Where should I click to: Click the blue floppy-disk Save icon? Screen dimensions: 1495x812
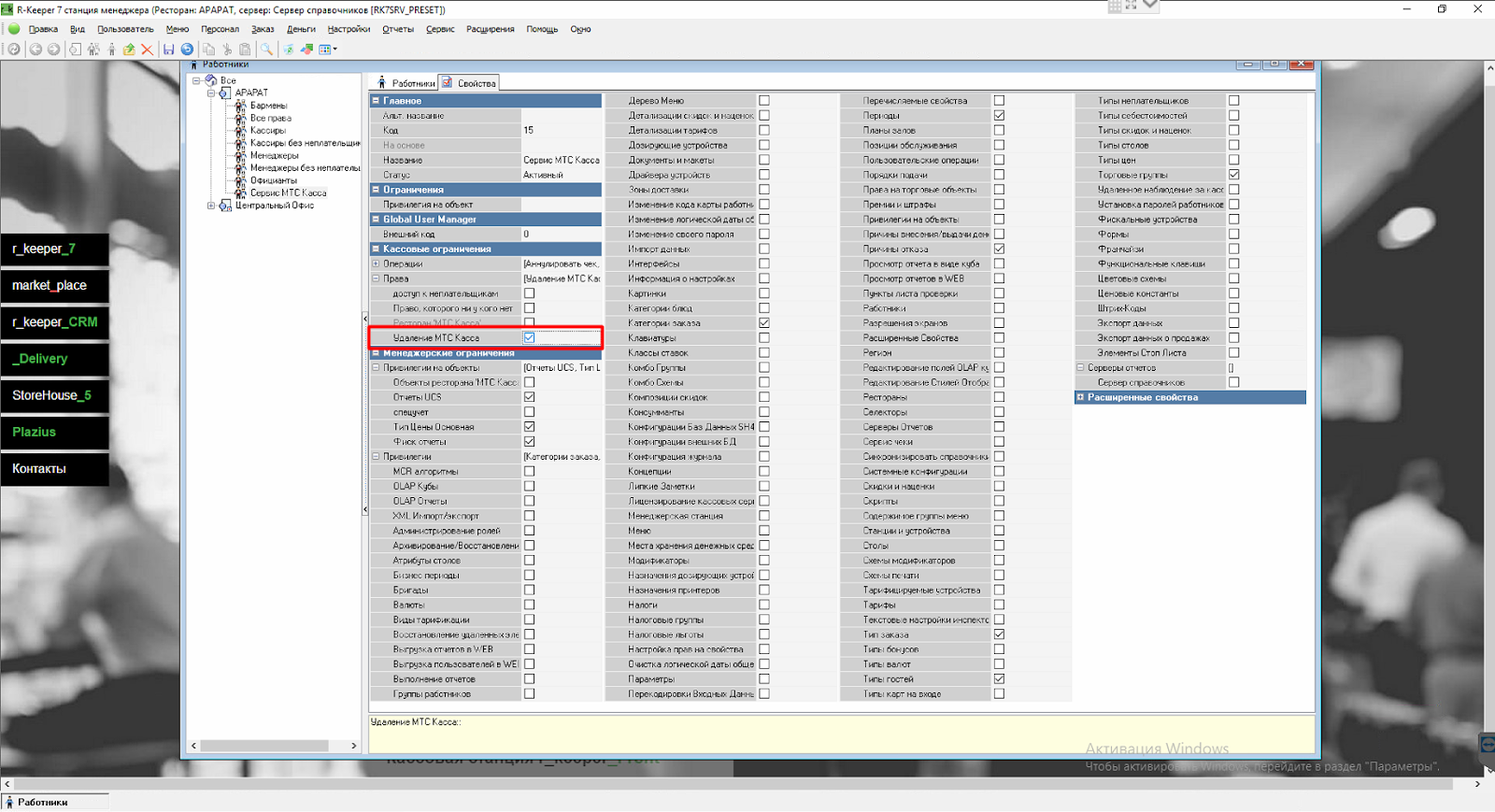pos(168,50)
